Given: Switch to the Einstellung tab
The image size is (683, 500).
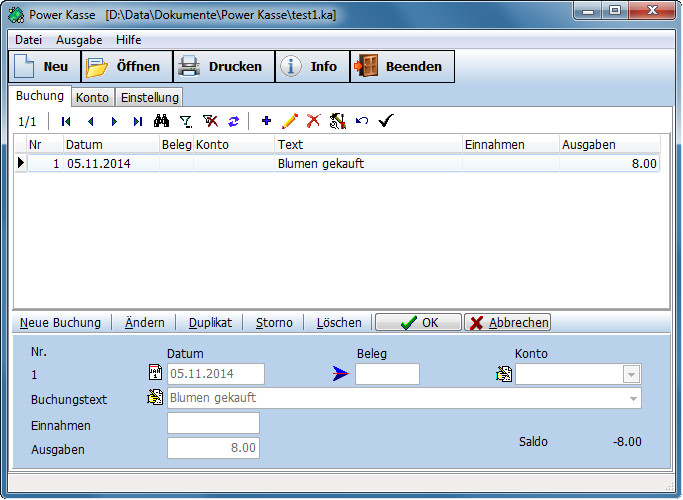Looking at the screenshot, I should tap(150, 98).
